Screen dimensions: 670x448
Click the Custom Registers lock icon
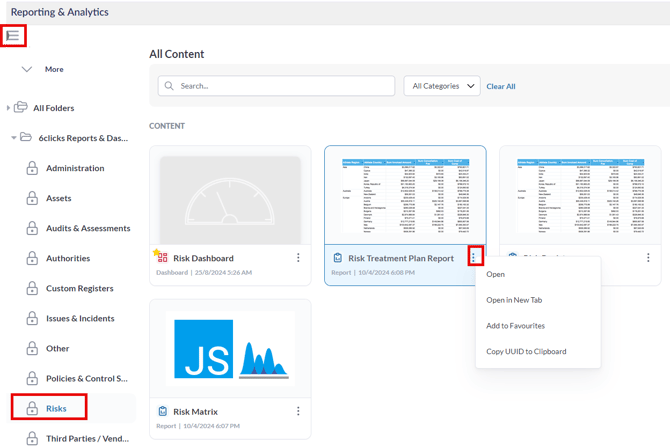pyautogui.click(x=32, y=288)
